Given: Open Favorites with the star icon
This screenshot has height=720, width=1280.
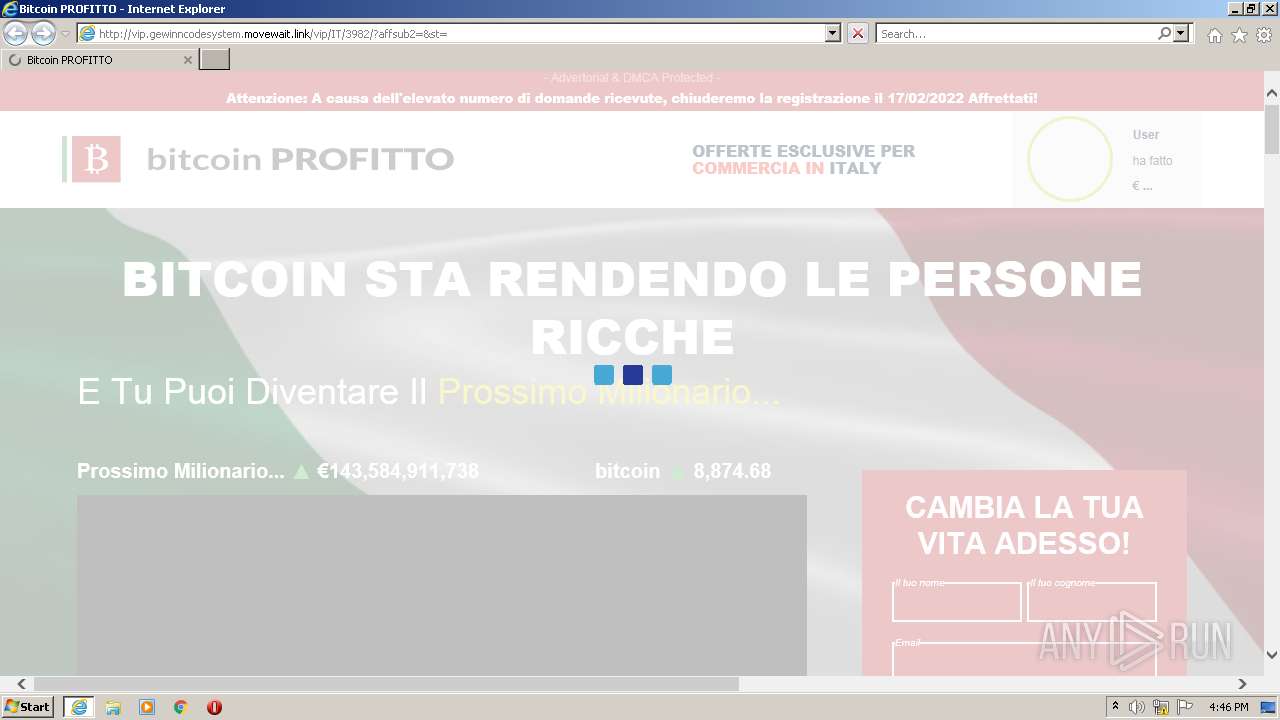Looking at the screenshot, I should 1239,35.
